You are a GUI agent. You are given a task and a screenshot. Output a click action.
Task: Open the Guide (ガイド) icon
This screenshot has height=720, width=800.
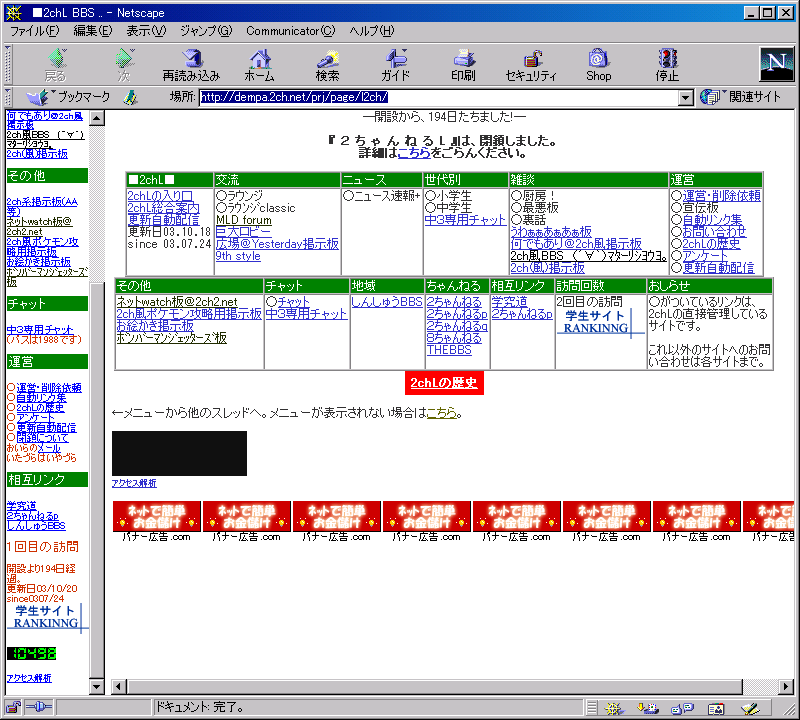pos(395,64)
